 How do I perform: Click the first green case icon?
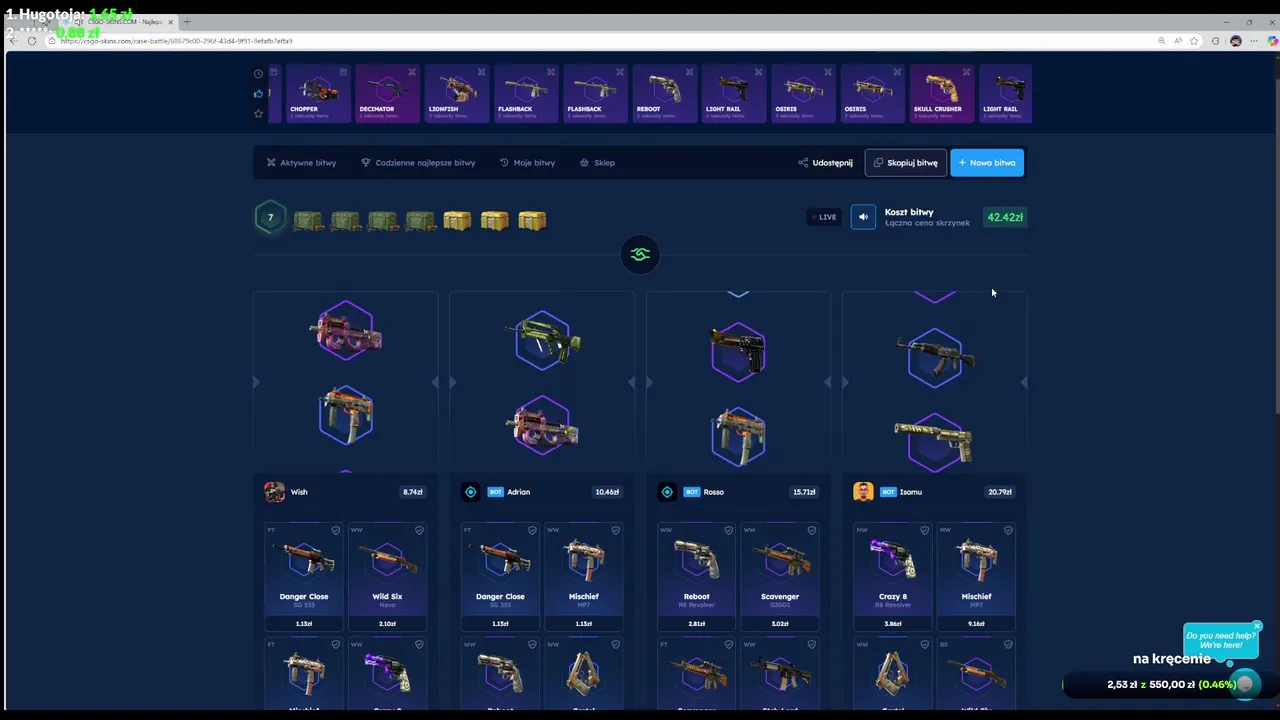308,220
